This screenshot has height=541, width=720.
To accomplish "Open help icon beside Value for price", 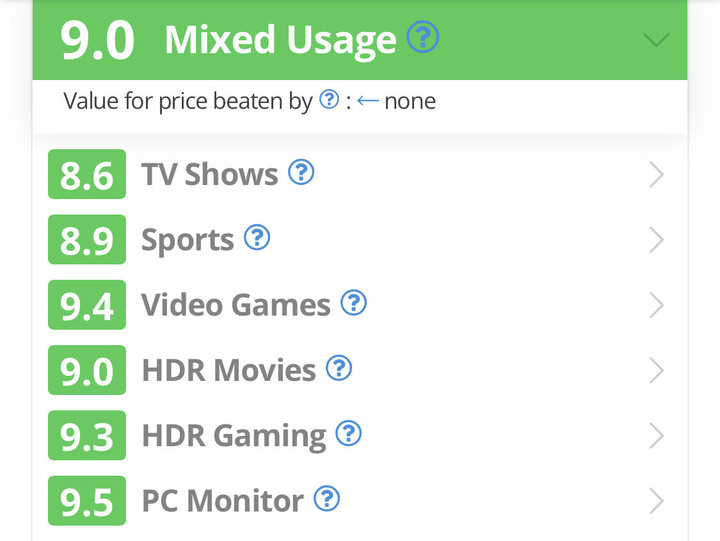I will tap(329, 99).
